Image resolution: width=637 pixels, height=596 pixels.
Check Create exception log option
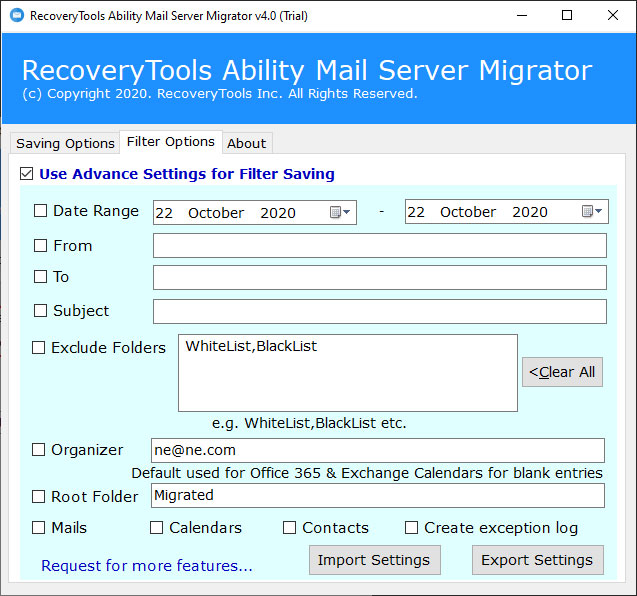click(411, 528)
